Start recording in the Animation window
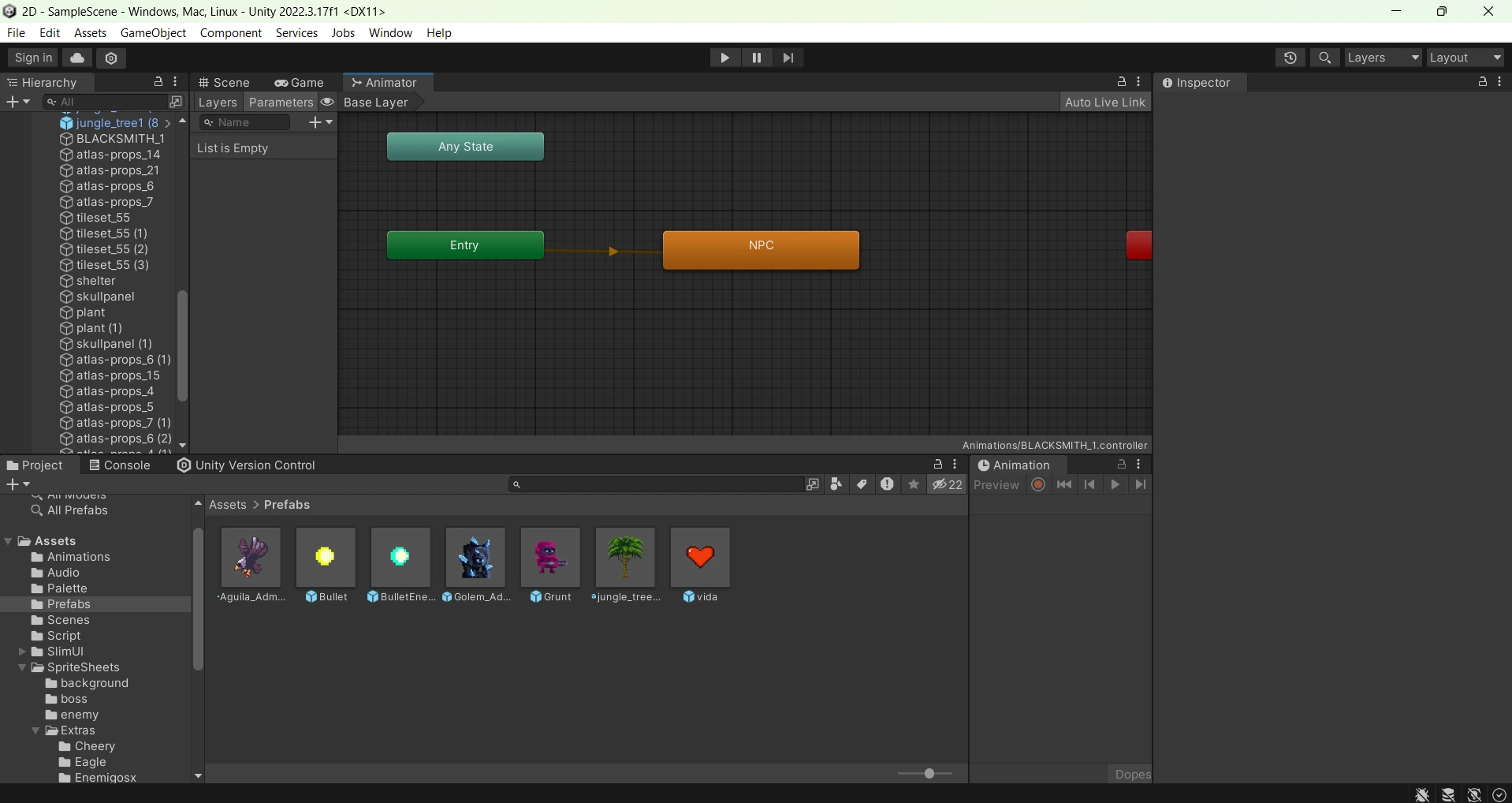Screen dimensions: 1512x803 click(1037, 484)
